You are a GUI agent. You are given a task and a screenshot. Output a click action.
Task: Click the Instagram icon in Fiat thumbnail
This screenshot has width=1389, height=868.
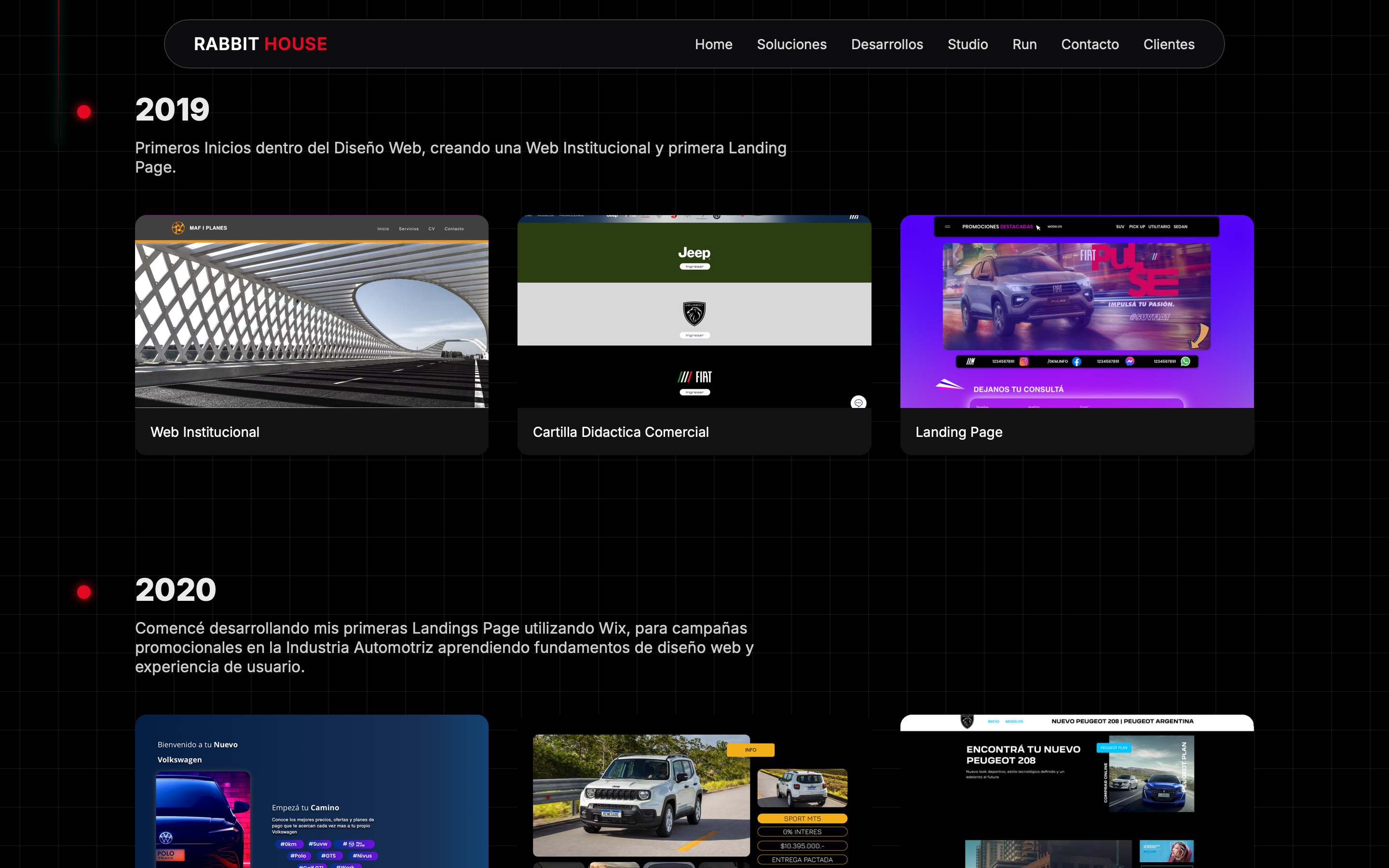tap(1023, 362)
